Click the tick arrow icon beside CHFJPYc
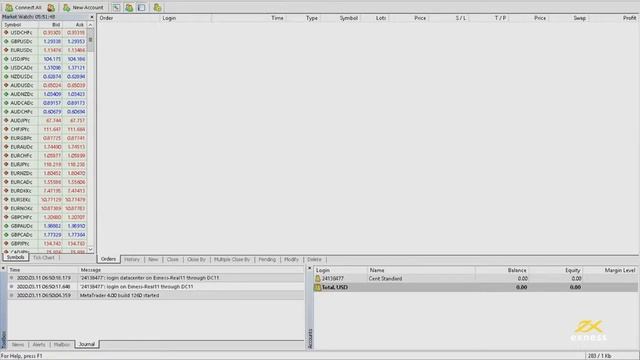Image resolution: width=640 pixels, height=360 pixels. click(6, 129)
